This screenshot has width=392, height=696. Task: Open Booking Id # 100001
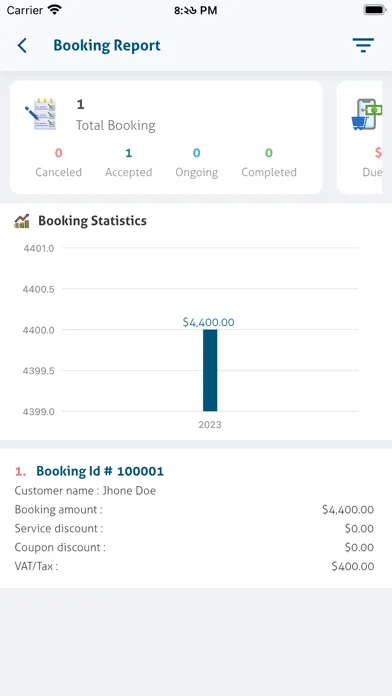click(x=100, y=471)
